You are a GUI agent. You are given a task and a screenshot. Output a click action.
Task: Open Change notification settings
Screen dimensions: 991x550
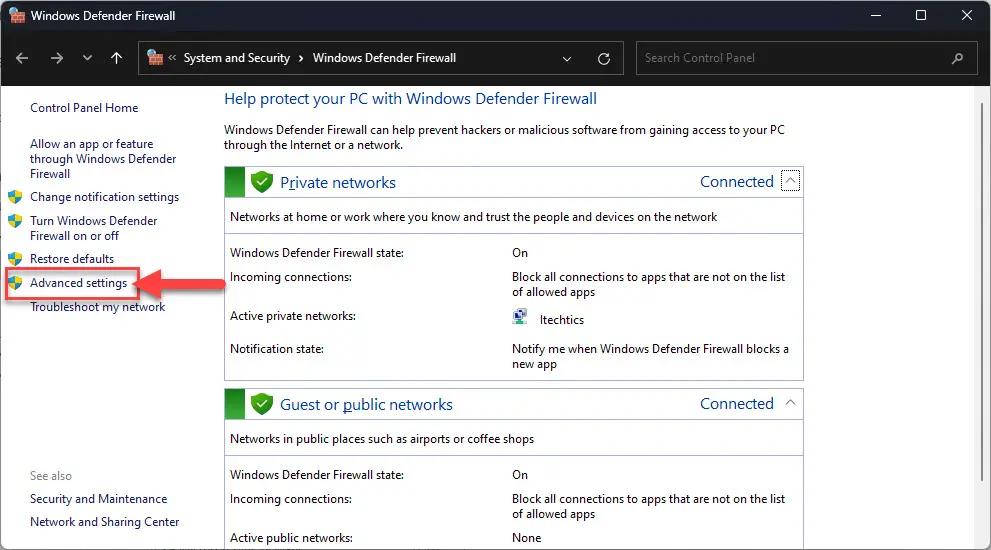(x=104, y=197)
